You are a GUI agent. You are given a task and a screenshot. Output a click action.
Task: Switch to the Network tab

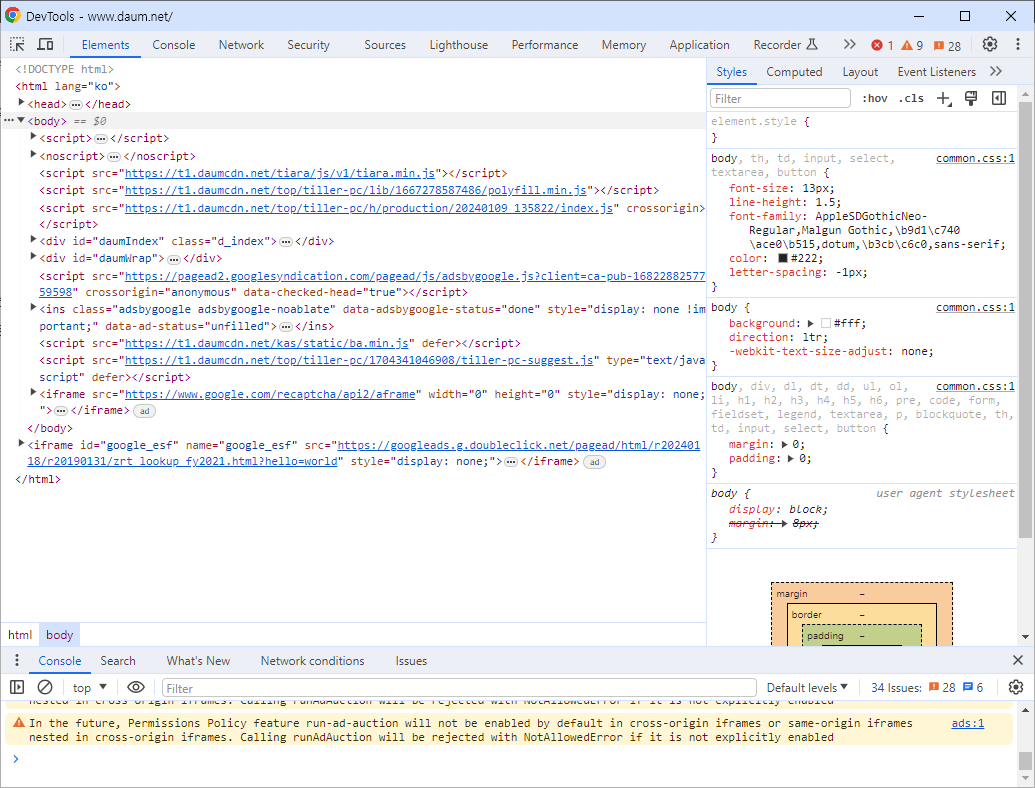[241, 45]
